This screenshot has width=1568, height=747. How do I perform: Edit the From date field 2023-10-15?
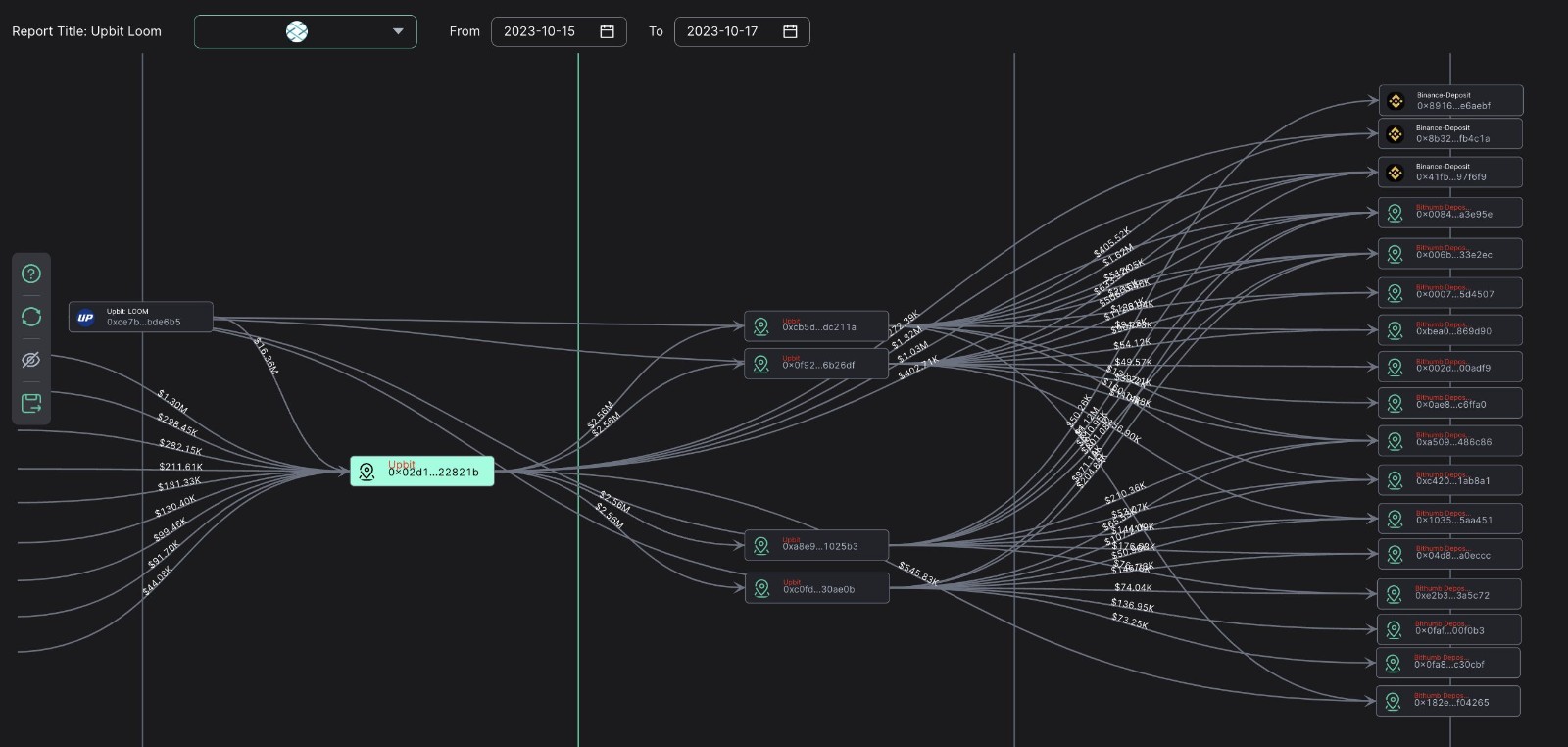559,31
